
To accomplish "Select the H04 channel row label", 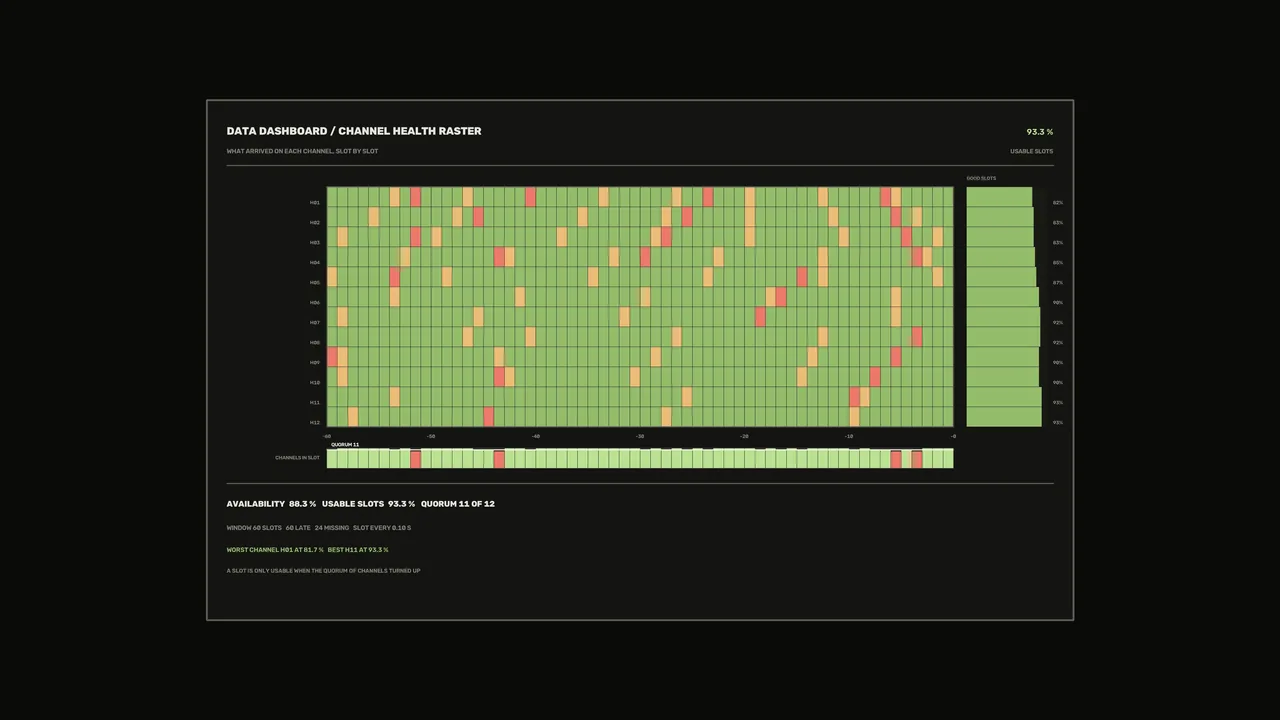I will (x=315, y=263).
